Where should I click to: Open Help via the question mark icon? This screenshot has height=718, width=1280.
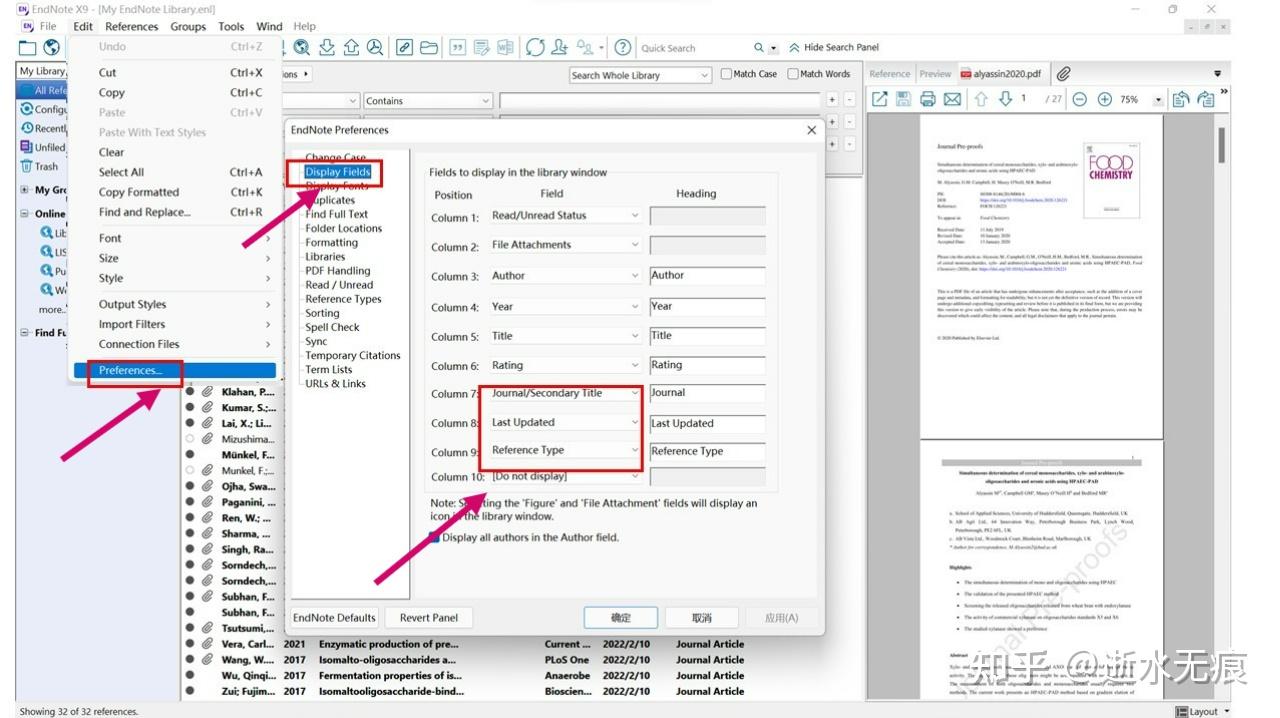coord(622,47)
